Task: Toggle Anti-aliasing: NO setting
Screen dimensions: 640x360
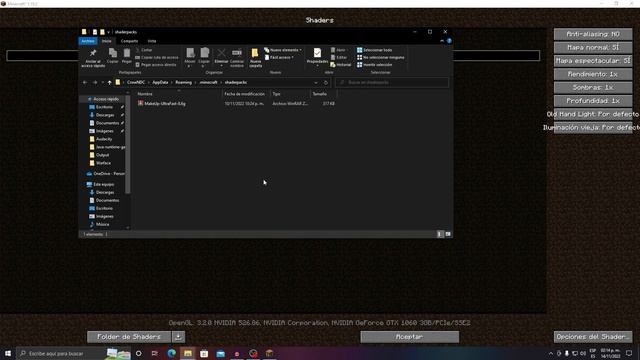Action: coord(593,34)
